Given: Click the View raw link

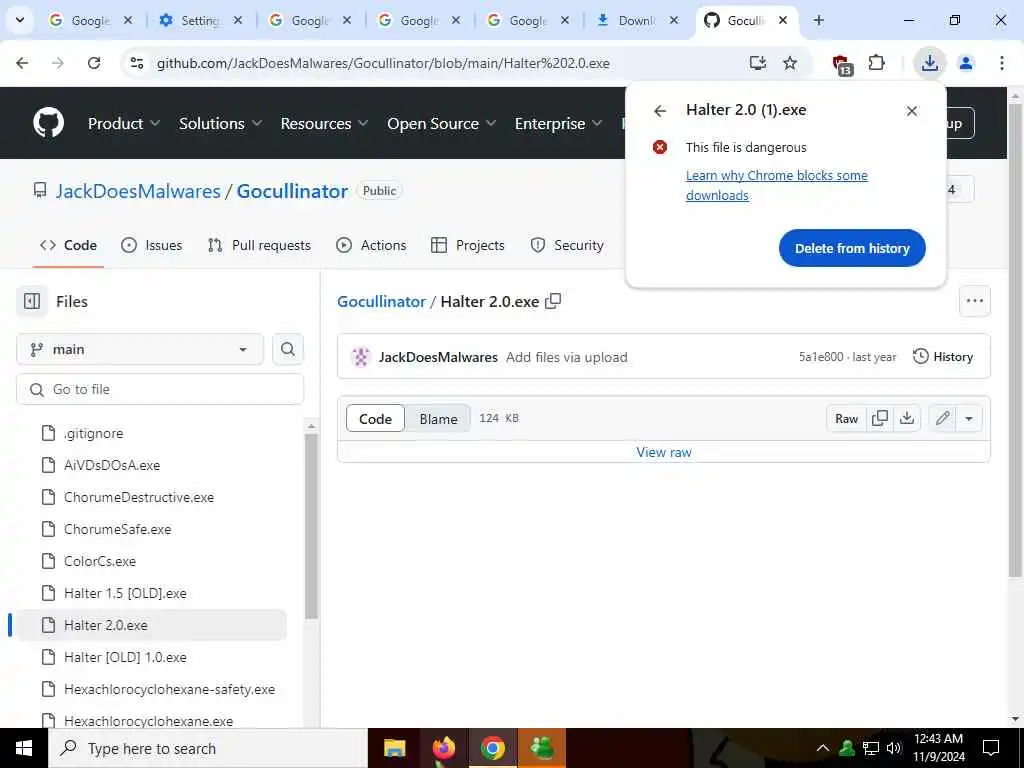Looking at the screenshot, I should click(664, 452).
